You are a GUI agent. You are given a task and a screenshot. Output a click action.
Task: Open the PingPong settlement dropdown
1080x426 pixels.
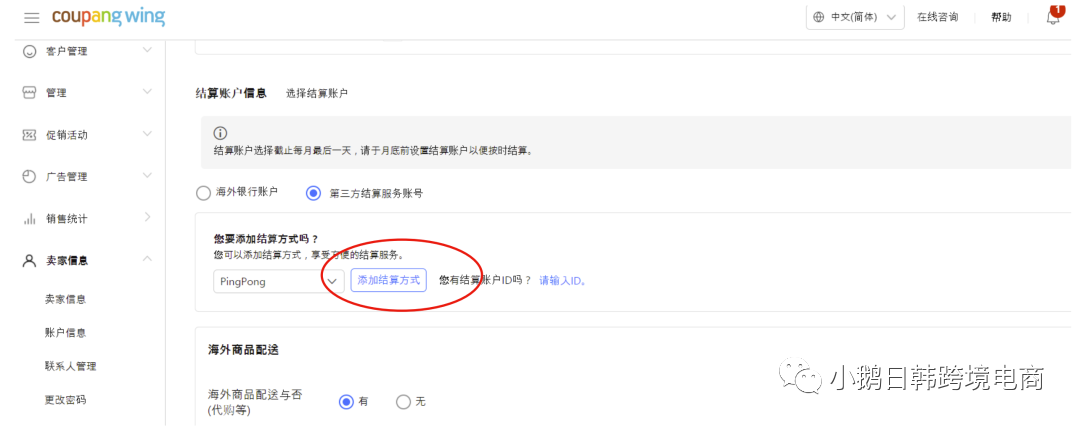click(278, 281)
